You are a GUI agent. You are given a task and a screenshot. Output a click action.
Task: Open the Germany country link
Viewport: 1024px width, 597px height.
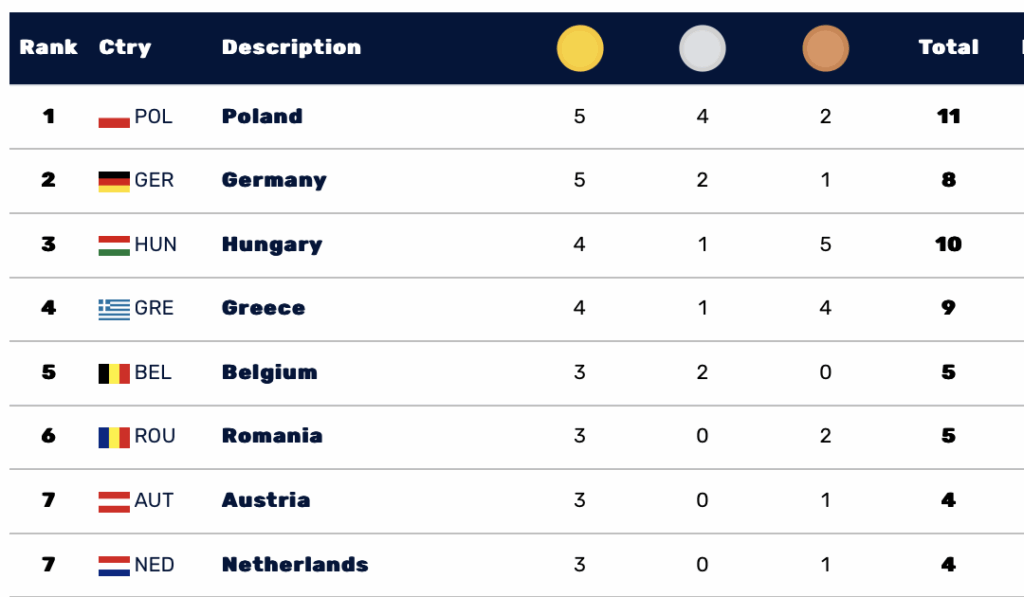(274, 180)
